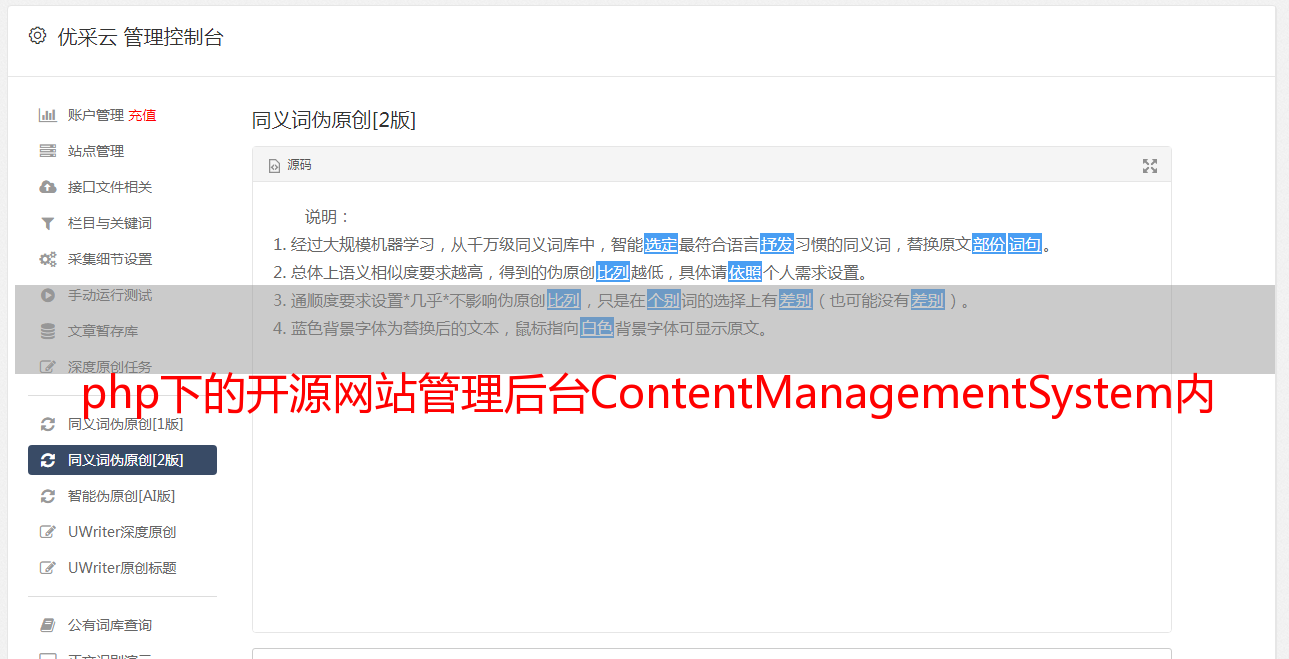Click the highlighted word 选定 in the text
The image size is (1289, 659).
[x=661, y=244]
